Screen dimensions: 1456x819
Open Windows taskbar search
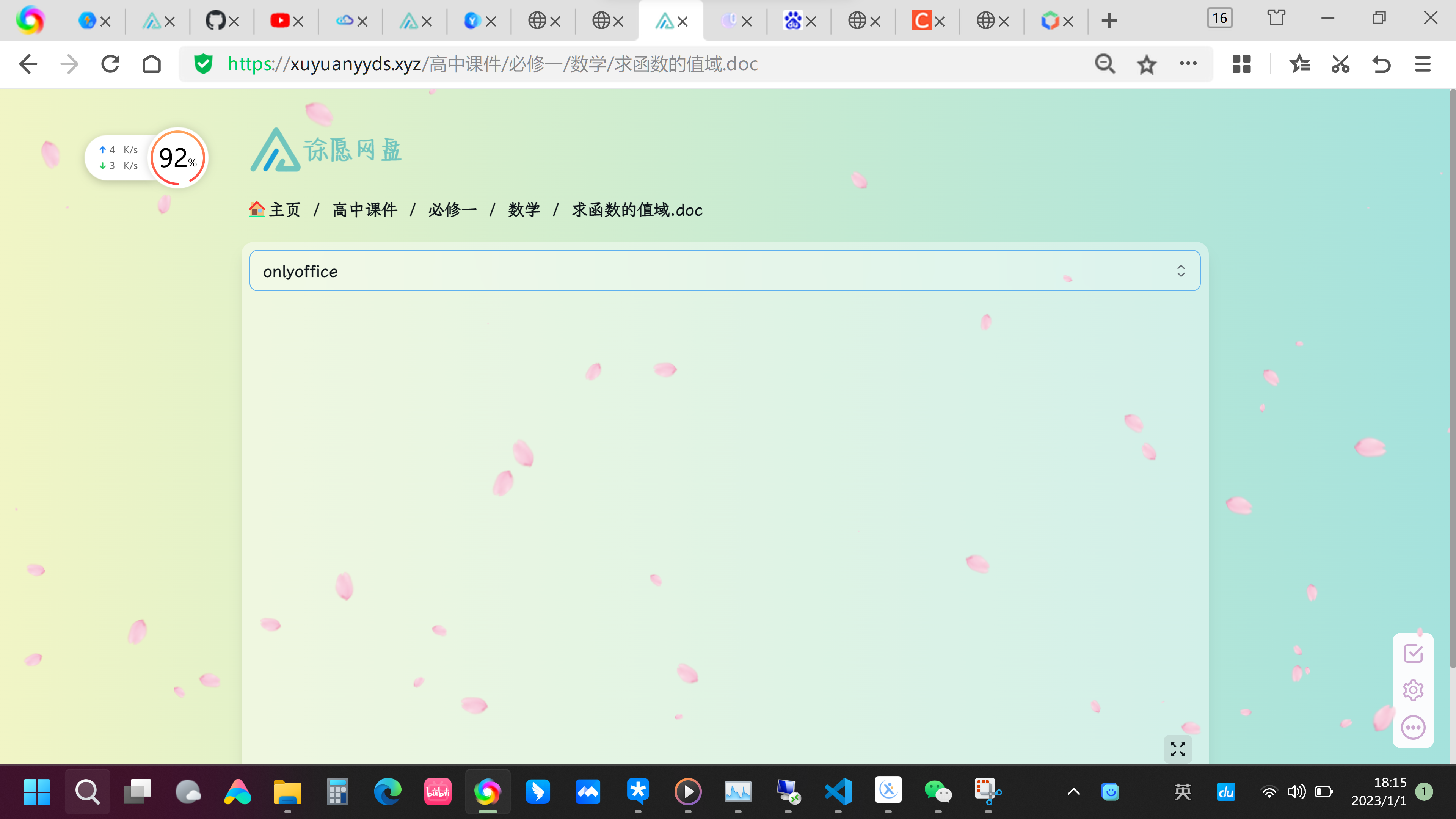87,792
